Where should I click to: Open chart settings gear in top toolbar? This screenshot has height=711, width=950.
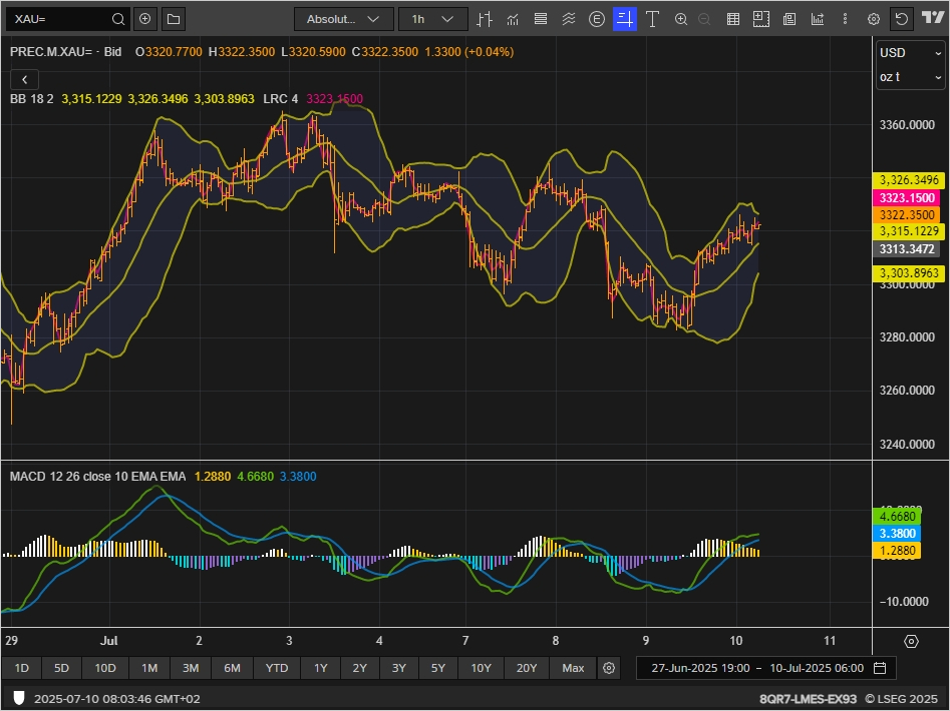(874, 19)
